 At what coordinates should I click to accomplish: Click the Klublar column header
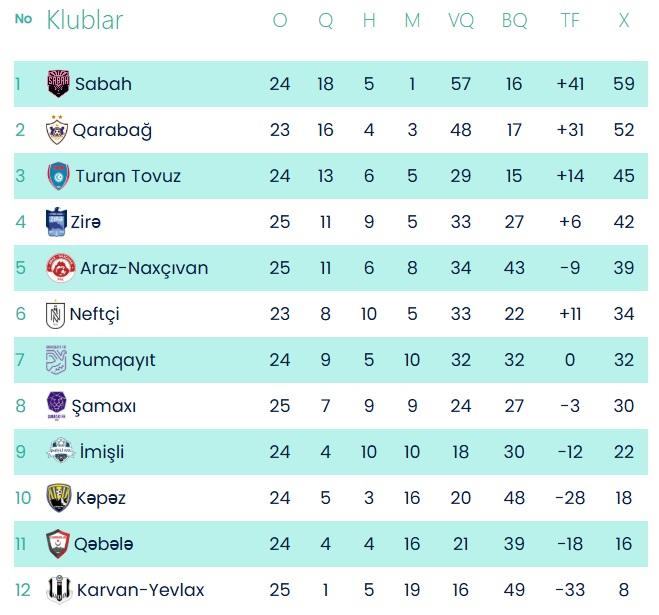[x=85, y=20]
